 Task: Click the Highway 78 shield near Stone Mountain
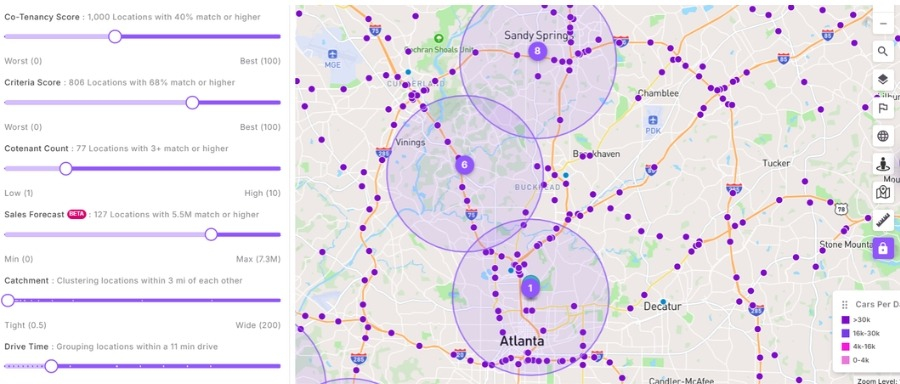(841, 208)
